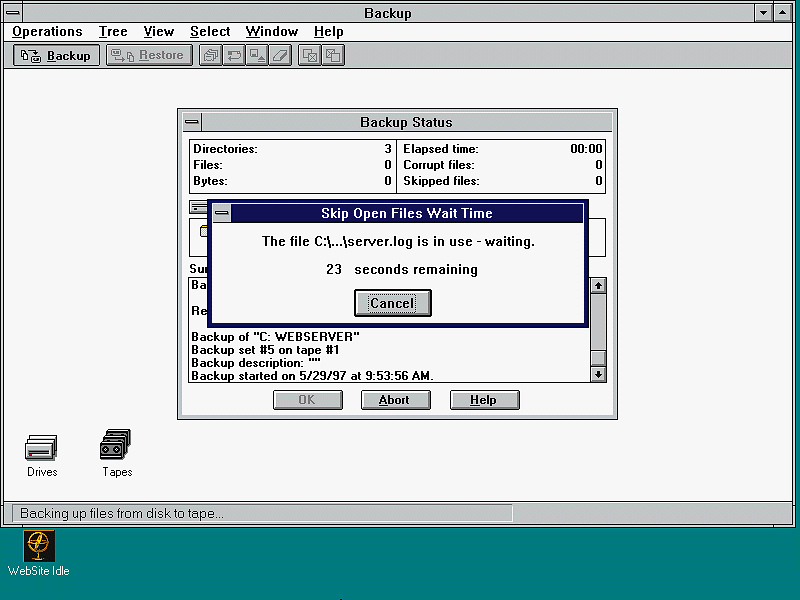
Task: Click the Uncheck files toolbar icon
Action: pos(333,56)
